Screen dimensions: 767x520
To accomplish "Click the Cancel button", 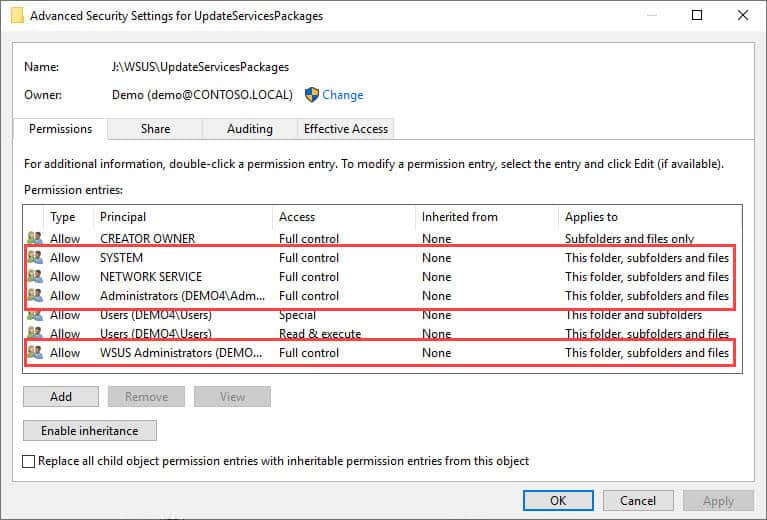I will point(638,501).
